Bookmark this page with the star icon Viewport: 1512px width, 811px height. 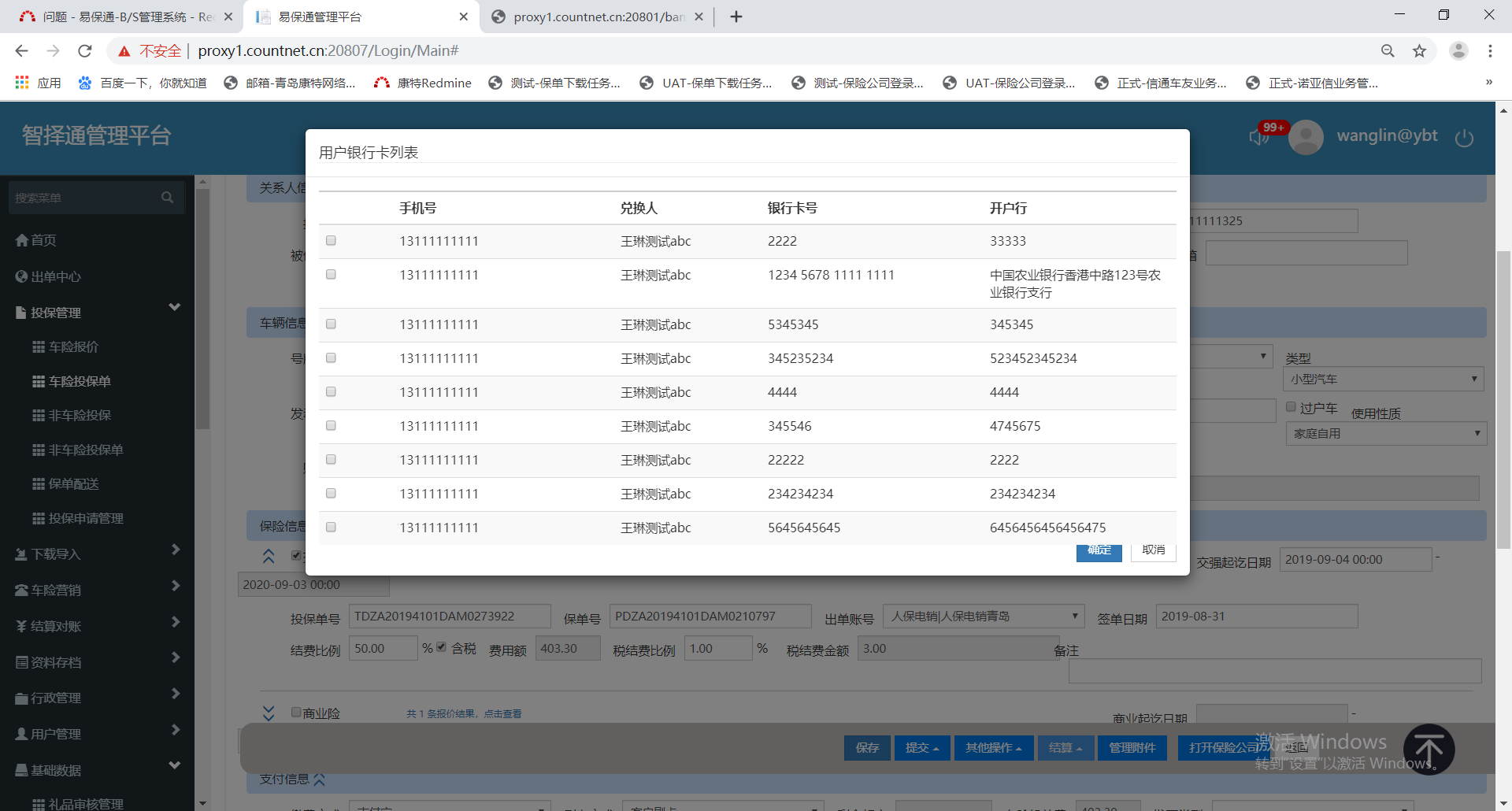pos(1419,51)
